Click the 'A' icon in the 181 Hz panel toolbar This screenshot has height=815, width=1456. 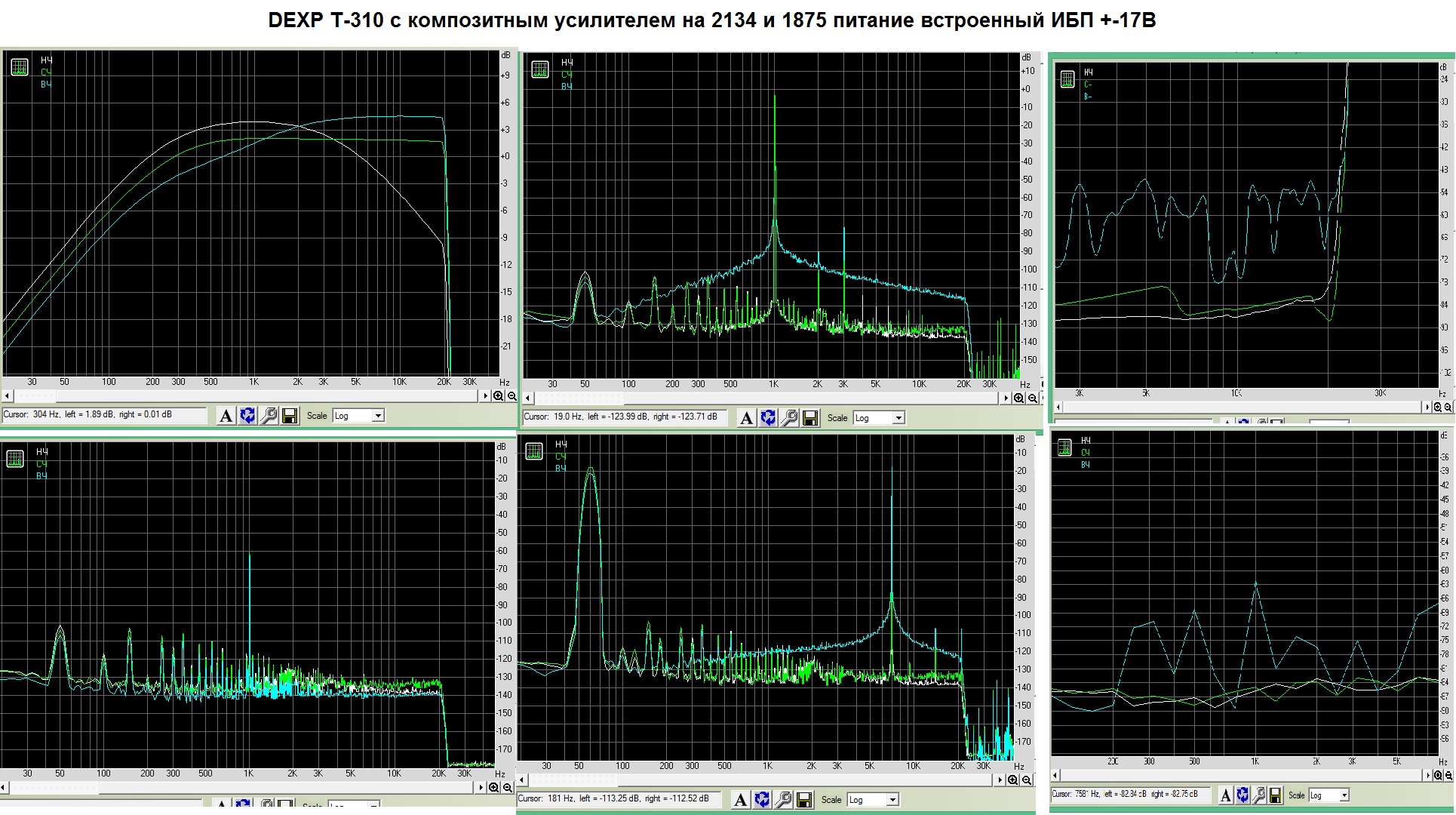[741, 800]
